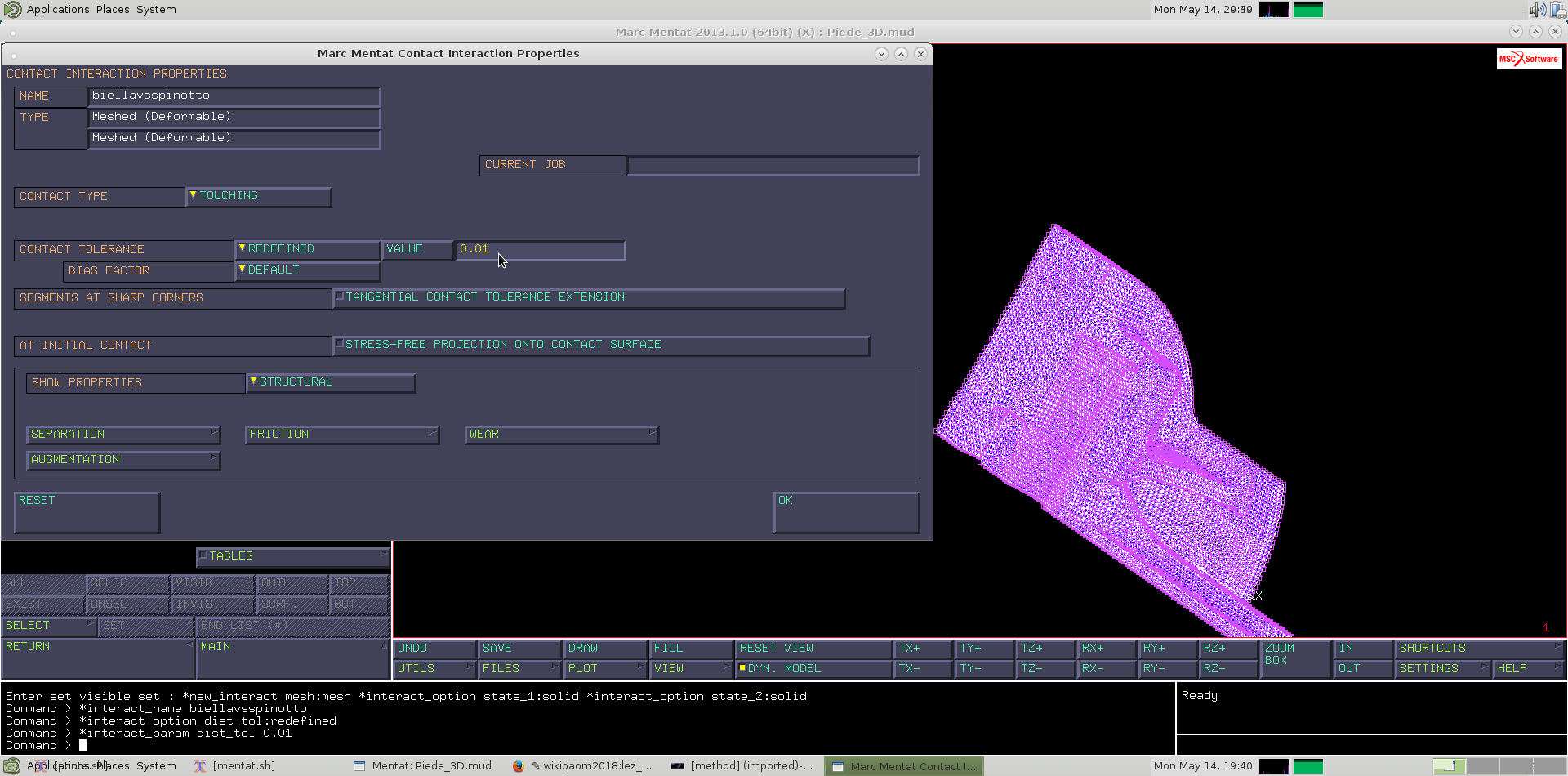Viewport: 1568px width, 776px height.
Task: Click the ZOOM BOX button
Action: click(x=1295, y=658)
